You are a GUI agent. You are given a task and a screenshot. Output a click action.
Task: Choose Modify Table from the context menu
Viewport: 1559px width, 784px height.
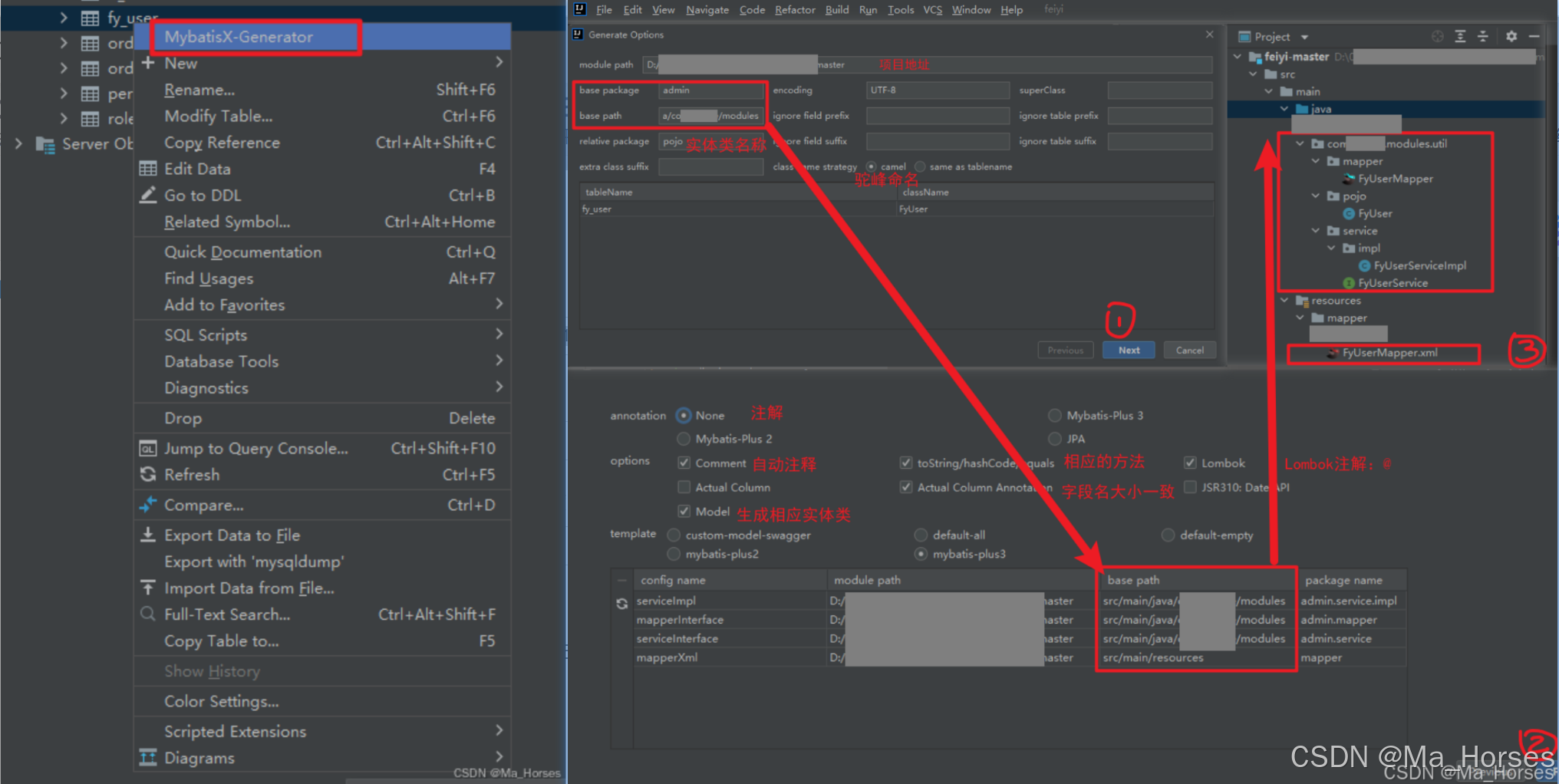coord(218,116)
